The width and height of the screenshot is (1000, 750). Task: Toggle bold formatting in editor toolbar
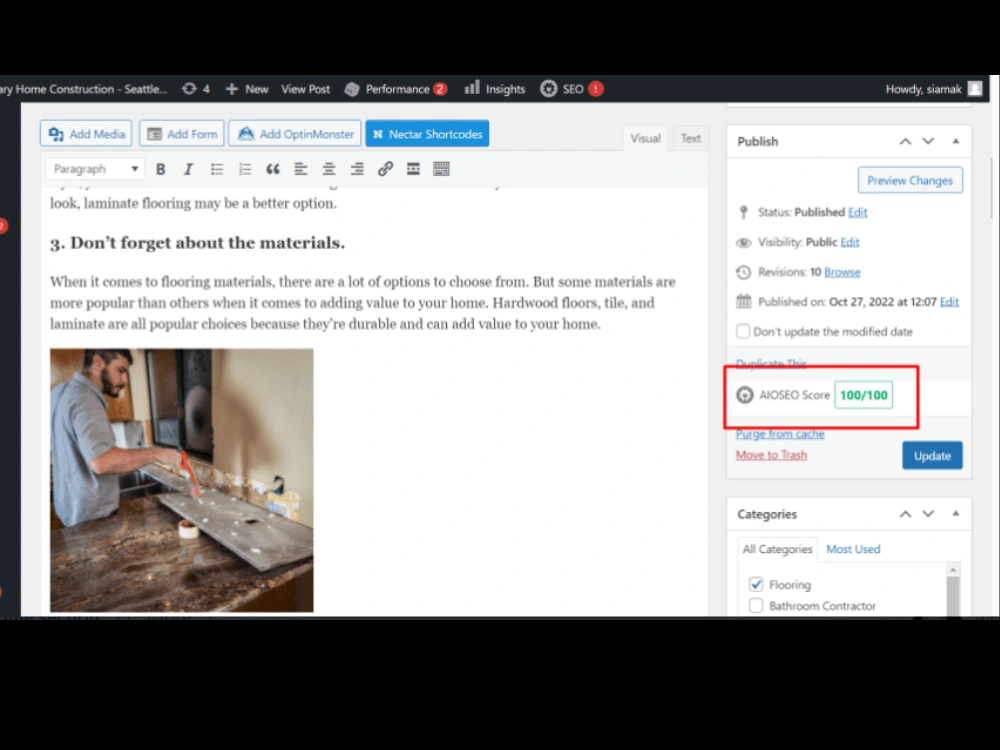(161, 169)
